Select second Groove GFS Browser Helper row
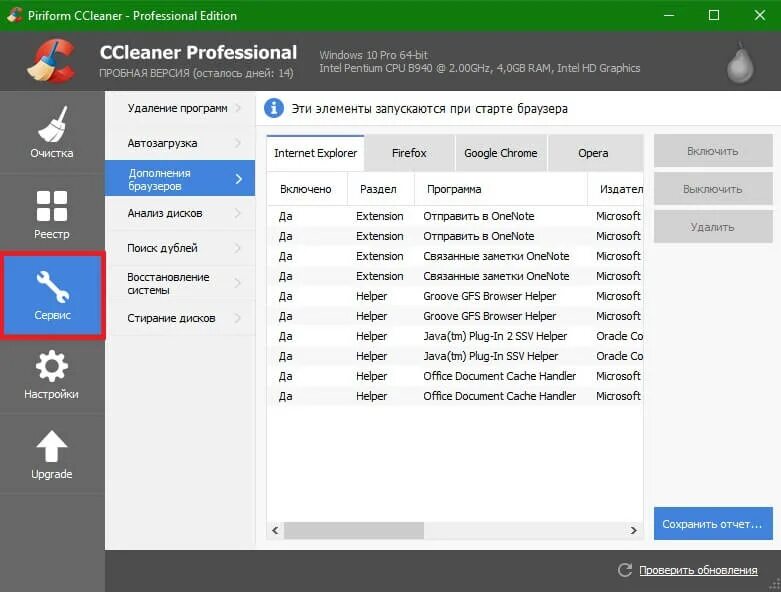This screenshot has width=781, height=592. 455,316
